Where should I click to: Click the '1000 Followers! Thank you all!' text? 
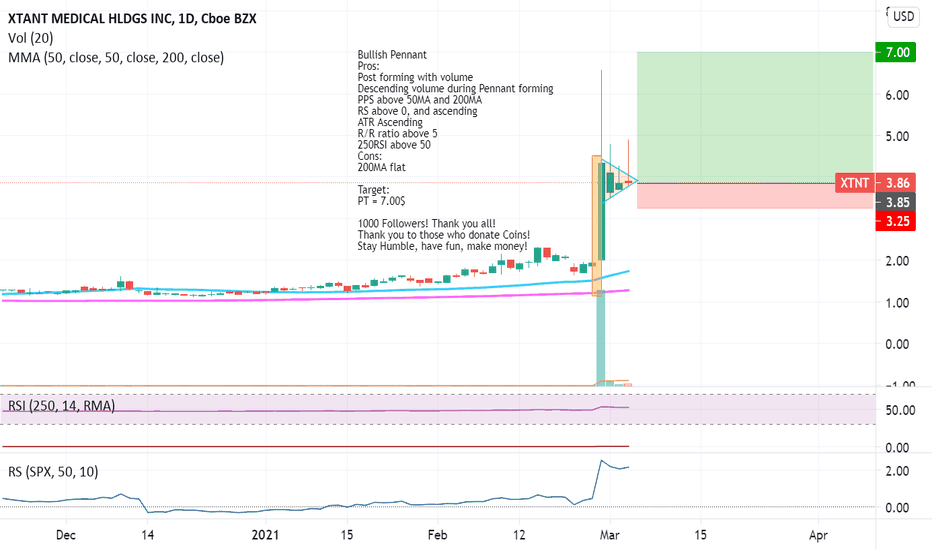[x=426, y=224]
